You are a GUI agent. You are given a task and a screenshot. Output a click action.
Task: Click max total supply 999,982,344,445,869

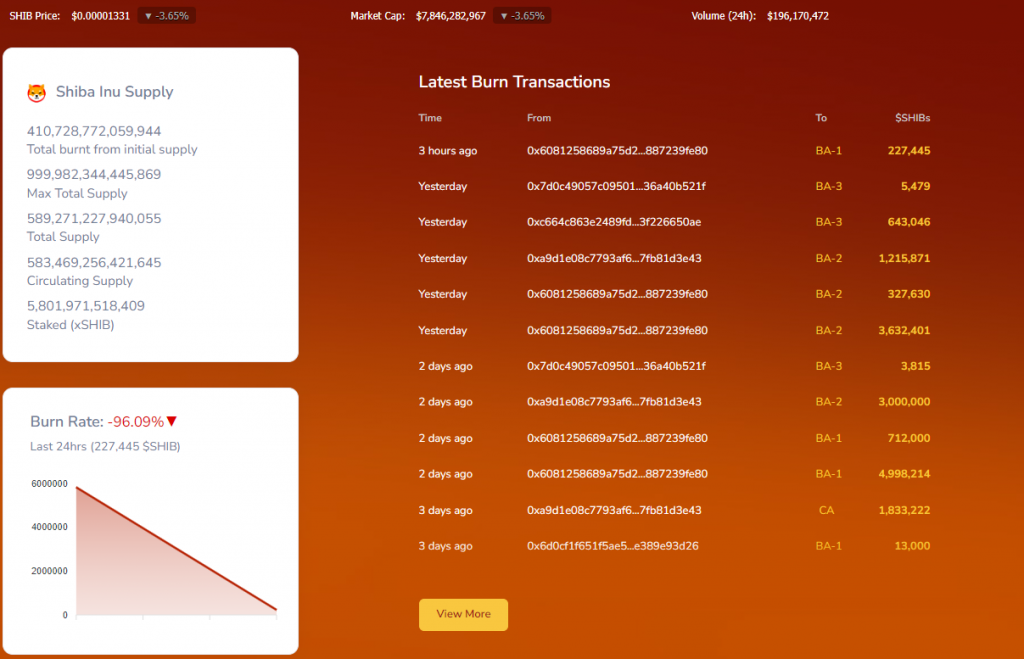pos(93,174)
